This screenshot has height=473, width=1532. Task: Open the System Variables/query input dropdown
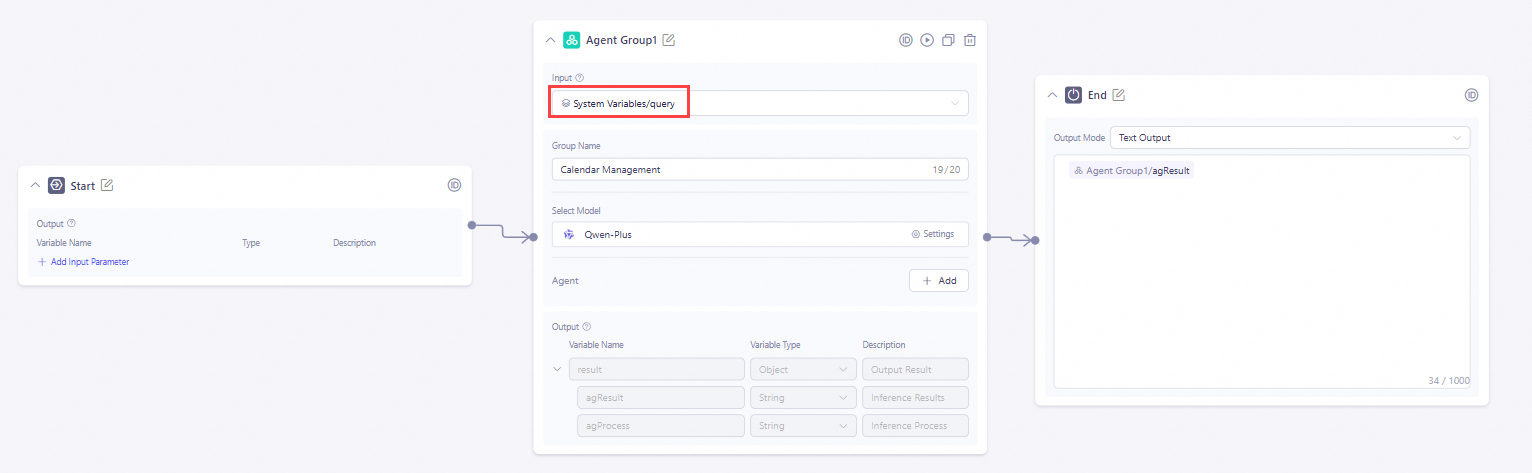760,103
